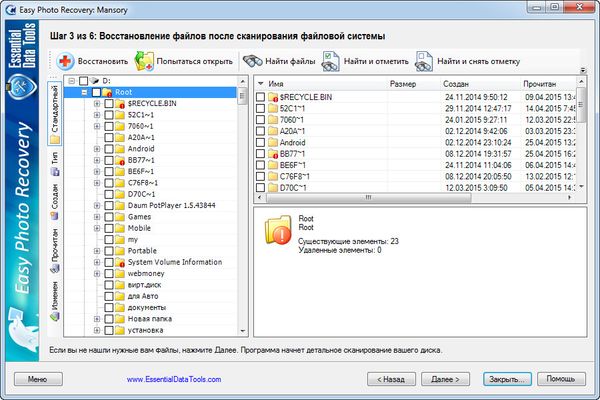Collapse the Root tree node

click(x=85, y=92)
